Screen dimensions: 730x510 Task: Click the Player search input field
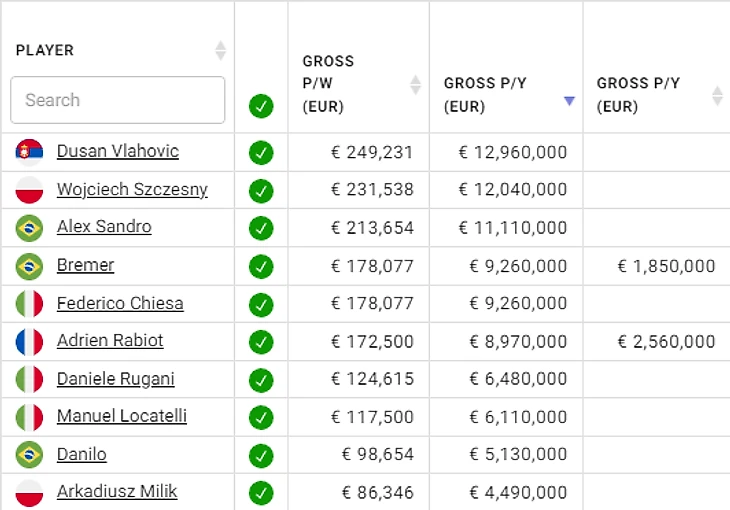tap(118, 100)
